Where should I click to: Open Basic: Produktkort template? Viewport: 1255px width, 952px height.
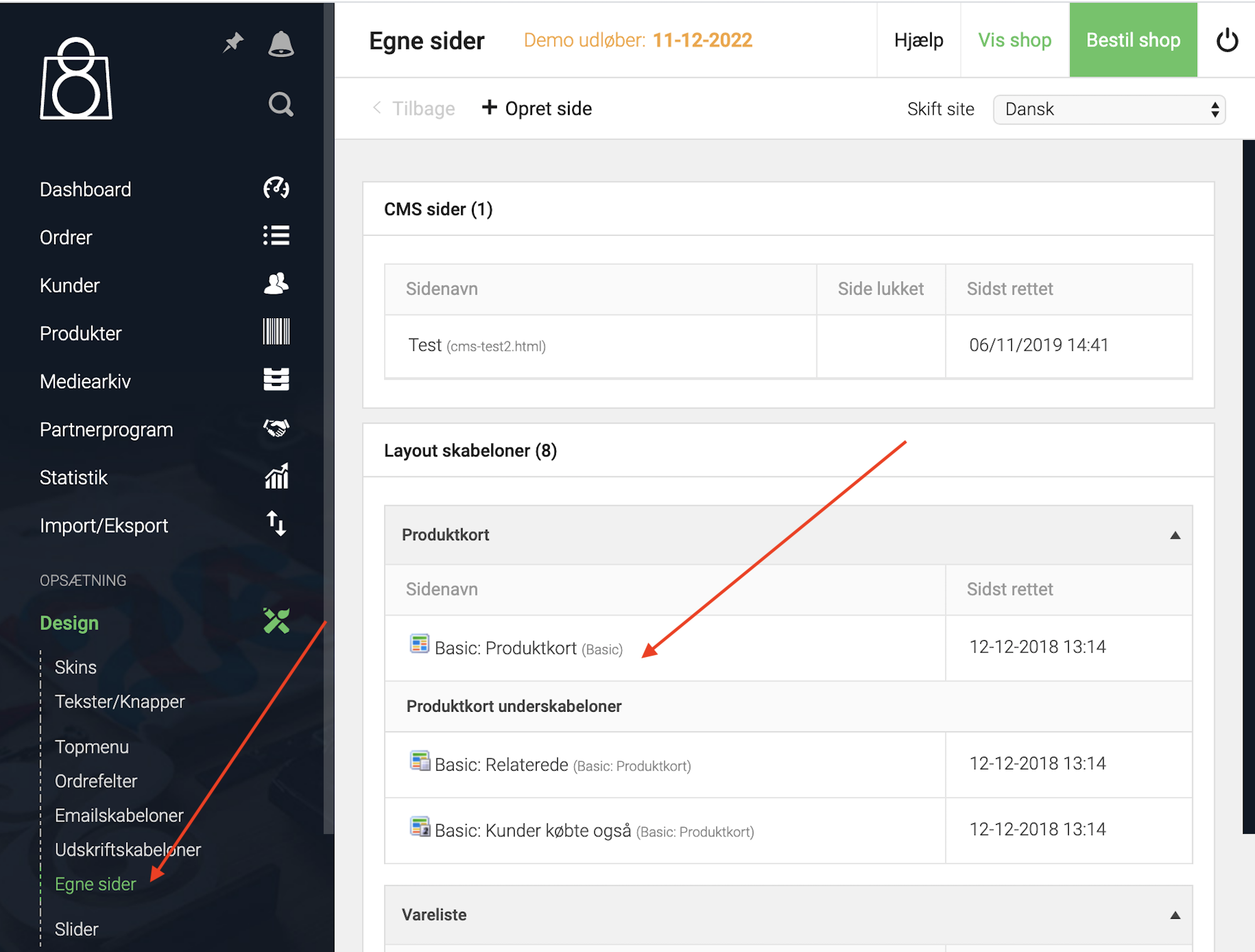pos(505,648)
